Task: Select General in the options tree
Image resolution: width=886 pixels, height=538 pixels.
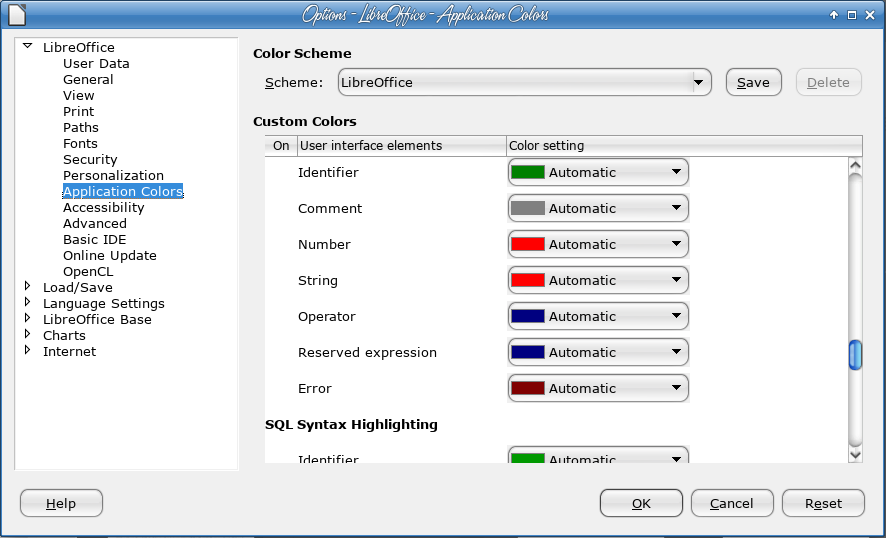Action: coord(88,80)
